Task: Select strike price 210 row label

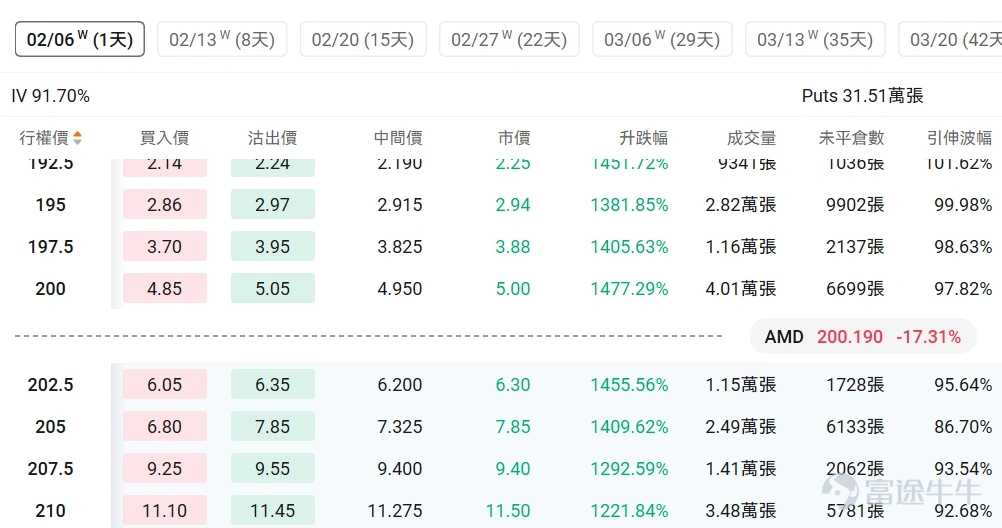Action: [x=50, y=511]
